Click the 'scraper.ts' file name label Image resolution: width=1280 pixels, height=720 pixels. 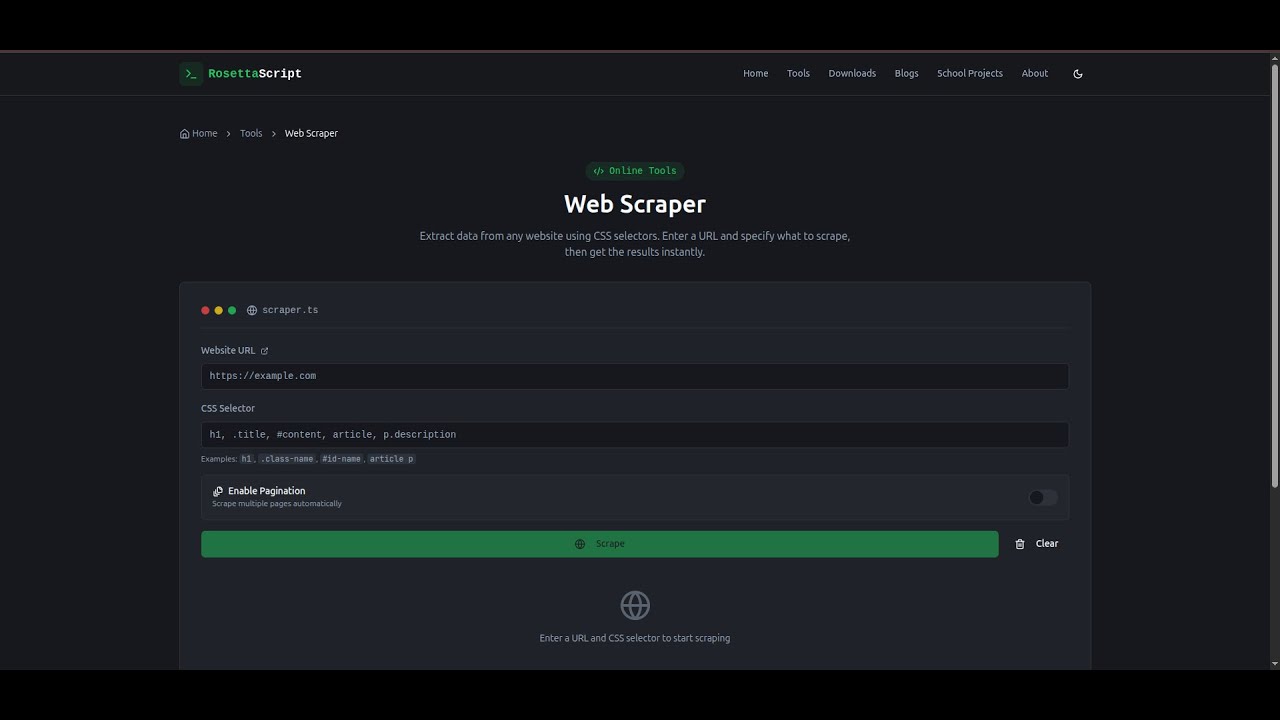tap(290, 310)
